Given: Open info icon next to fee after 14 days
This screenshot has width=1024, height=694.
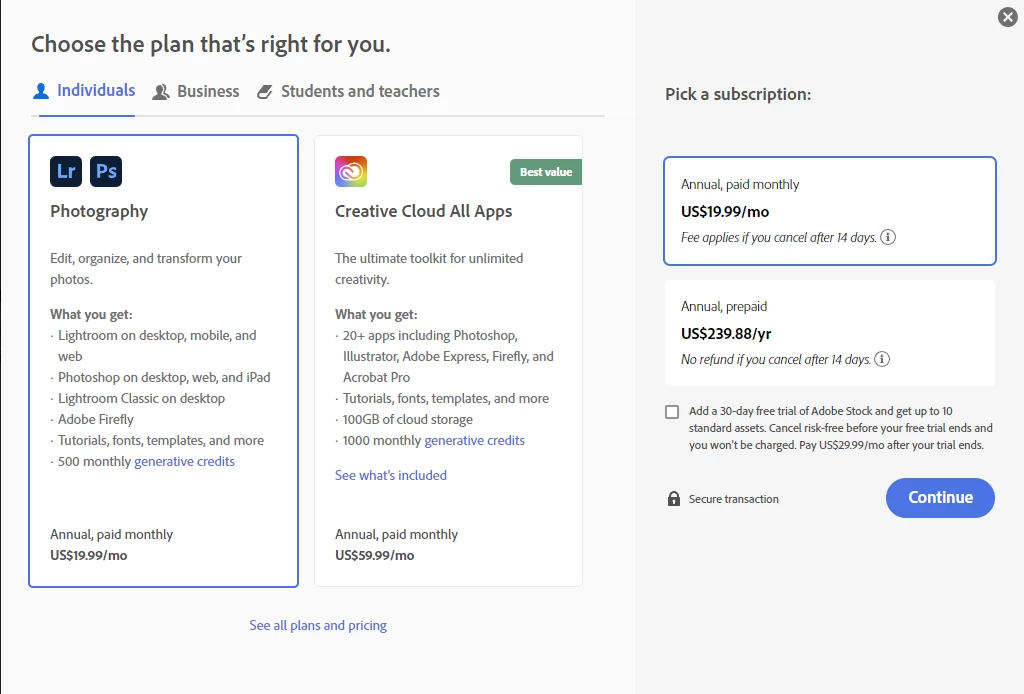Looking at the screenshot, I should tap(888, 237).
